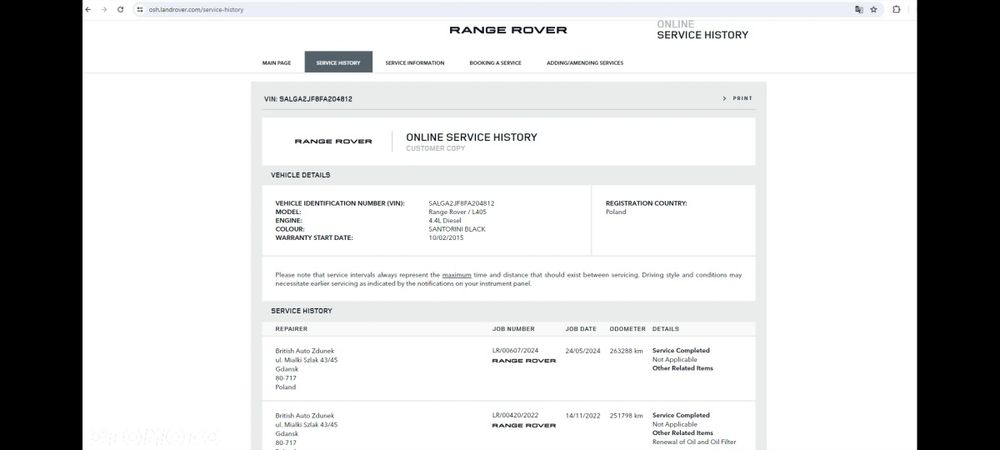
Task: Click job number LR/00420/2022
Action: point(515,415)
